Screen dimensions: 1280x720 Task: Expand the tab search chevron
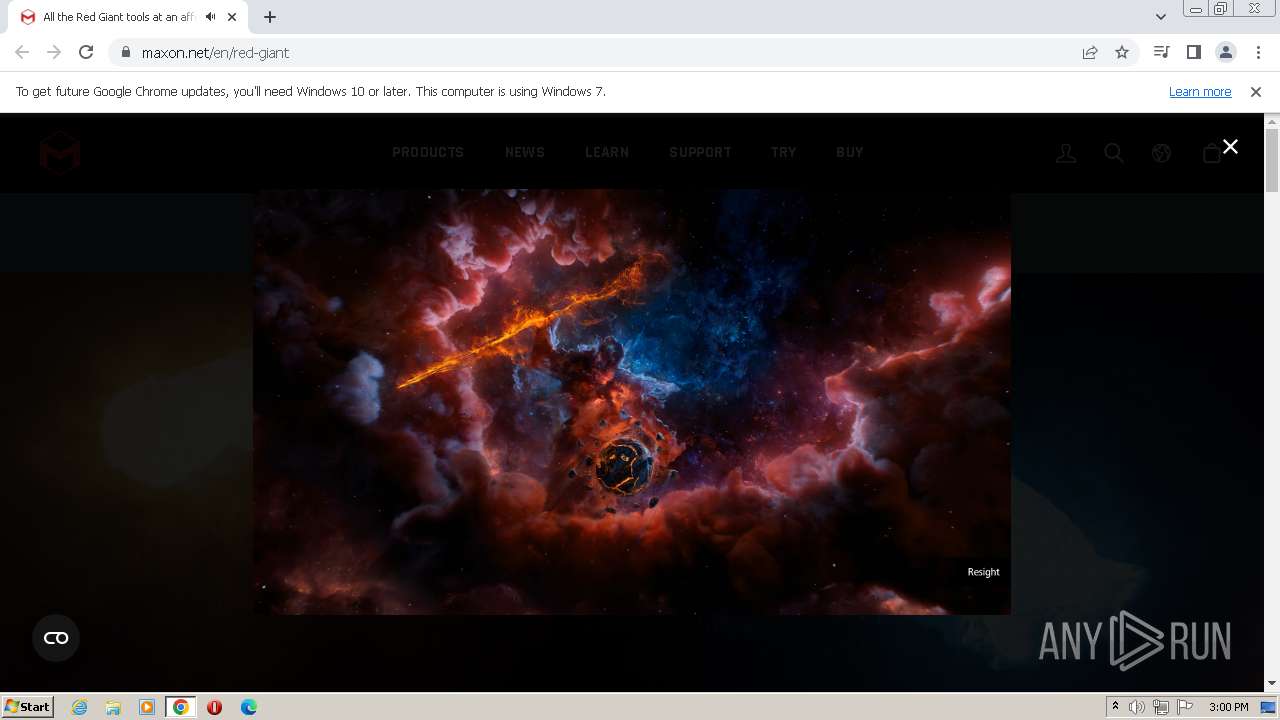click(1160, 17)
